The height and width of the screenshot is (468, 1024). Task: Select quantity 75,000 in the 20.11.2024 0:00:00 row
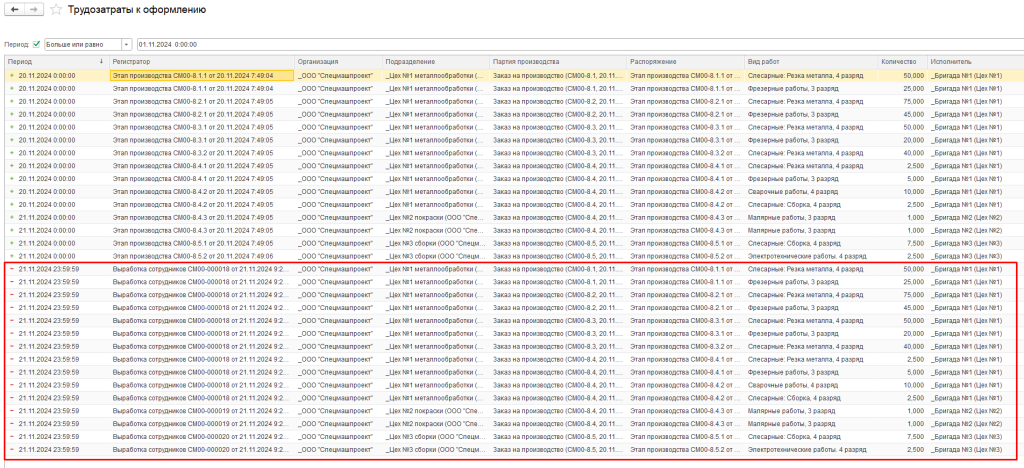click(902, 101)
